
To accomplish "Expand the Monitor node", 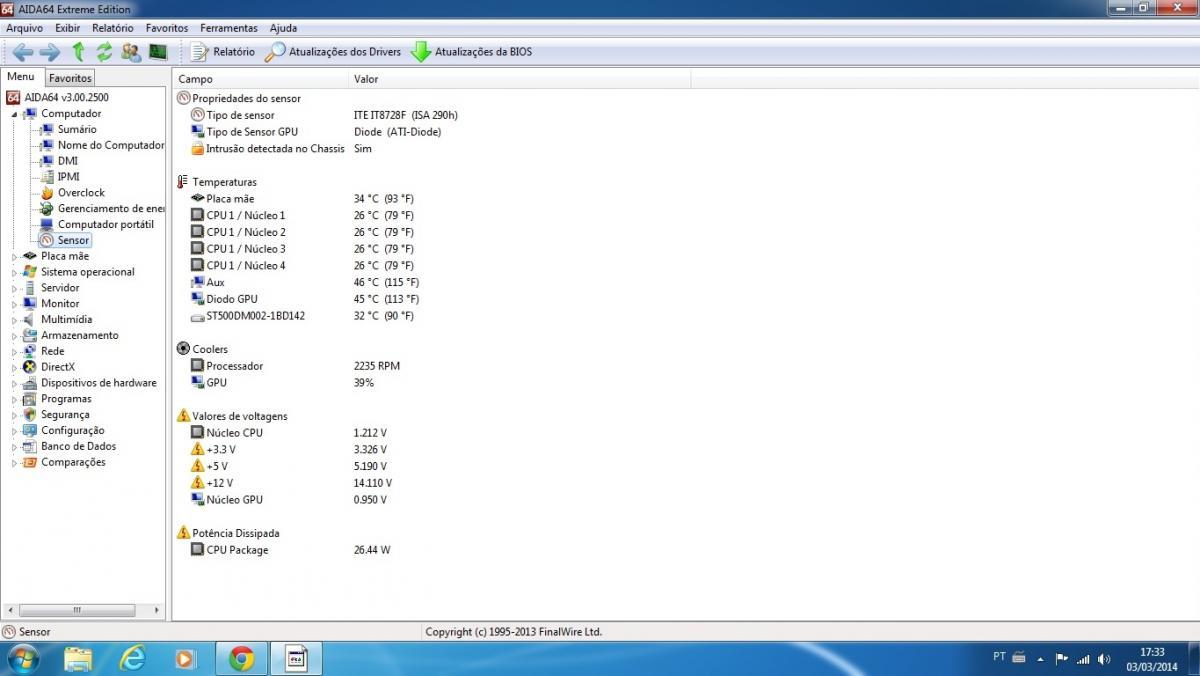I will tap(14, 305).
